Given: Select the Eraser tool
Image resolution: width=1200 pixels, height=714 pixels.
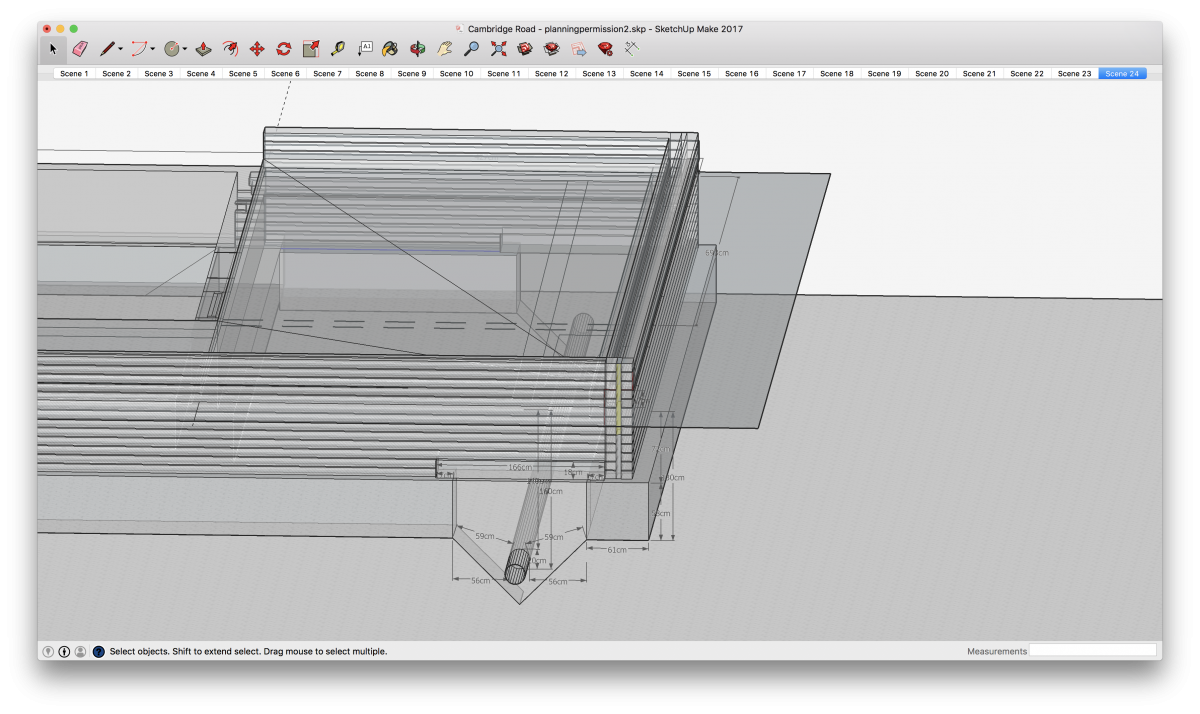Looking at the screenshot, I should [79, 47].
